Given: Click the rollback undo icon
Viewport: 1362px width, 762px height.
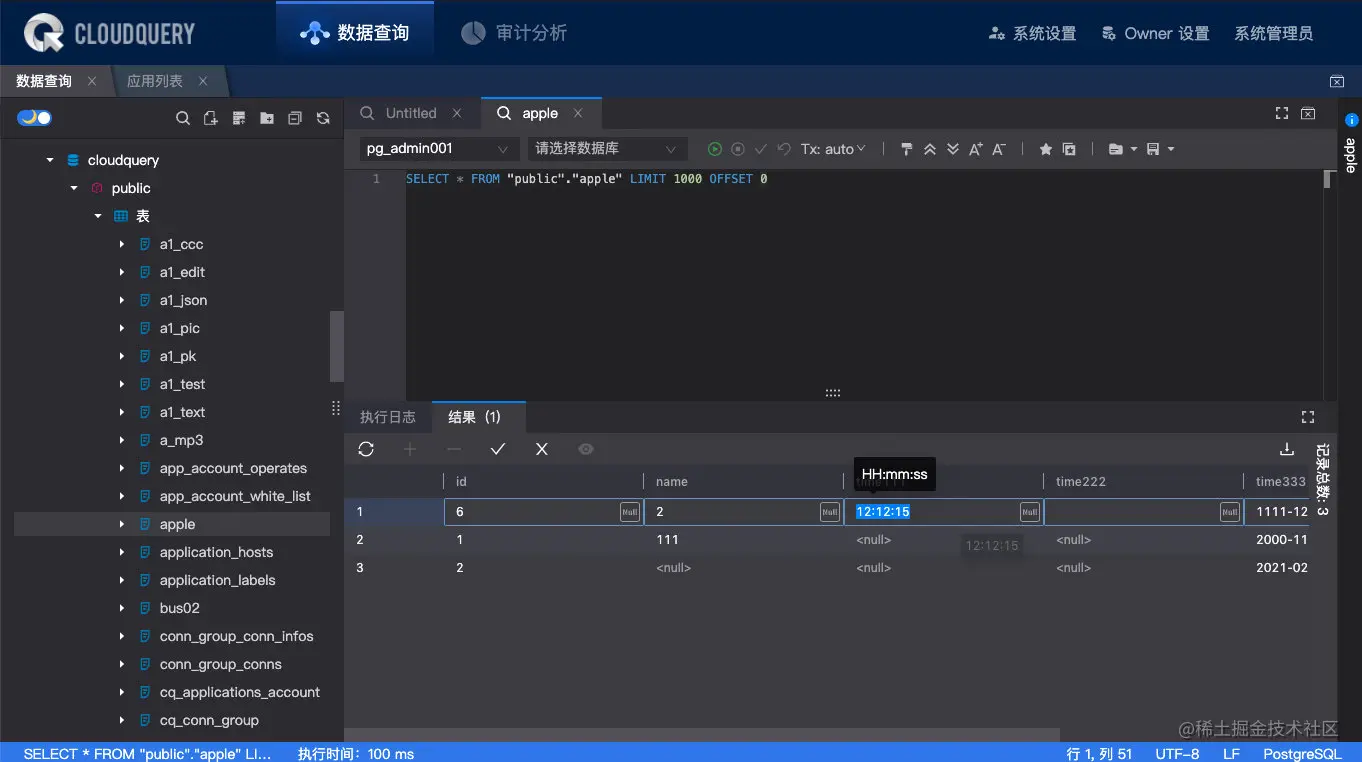Looking at the screenshot, I should click(784, 149).
